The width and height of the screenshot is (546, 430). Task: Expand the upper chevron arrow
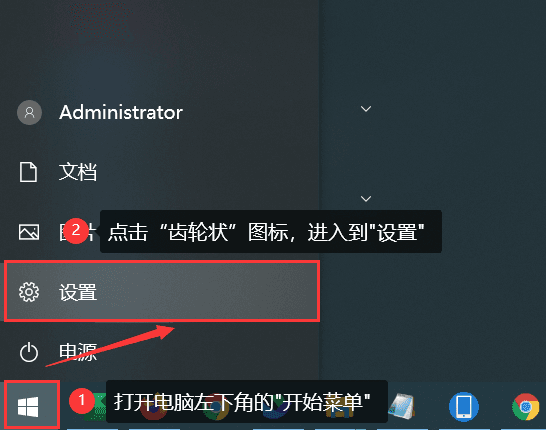(366, 109)
